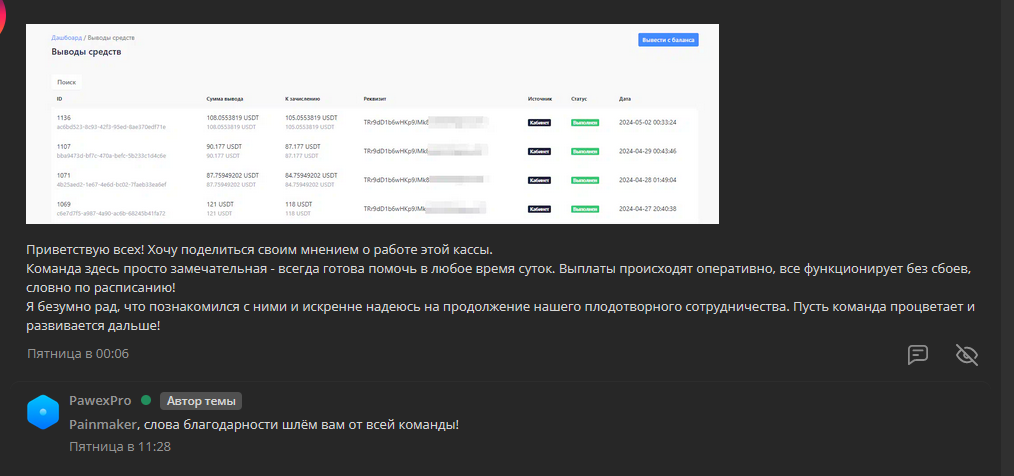Viewport: 1014px width, 476px height.
Task: Click 'Приветствую всех!' opening line of post
Action: pyautogui.click(x=259, y=249)
